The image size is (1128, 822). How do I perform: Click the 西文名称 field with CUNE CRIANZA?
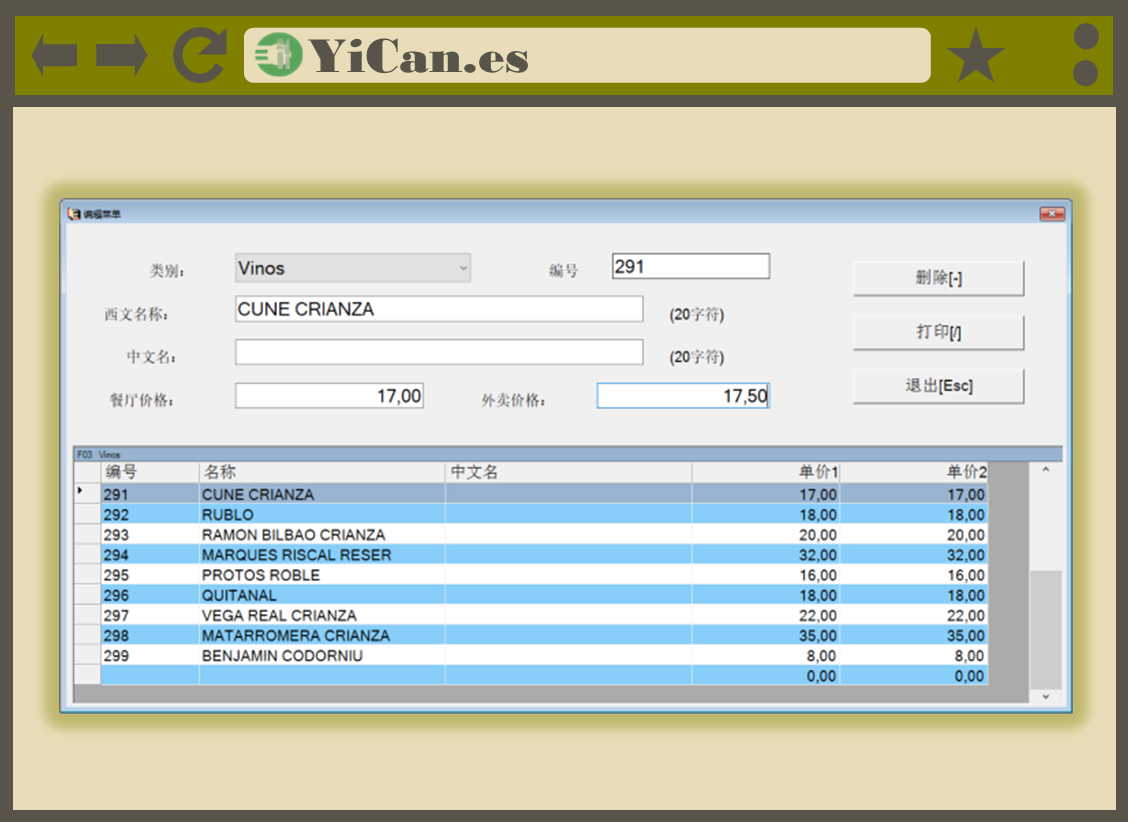[439, 309]
